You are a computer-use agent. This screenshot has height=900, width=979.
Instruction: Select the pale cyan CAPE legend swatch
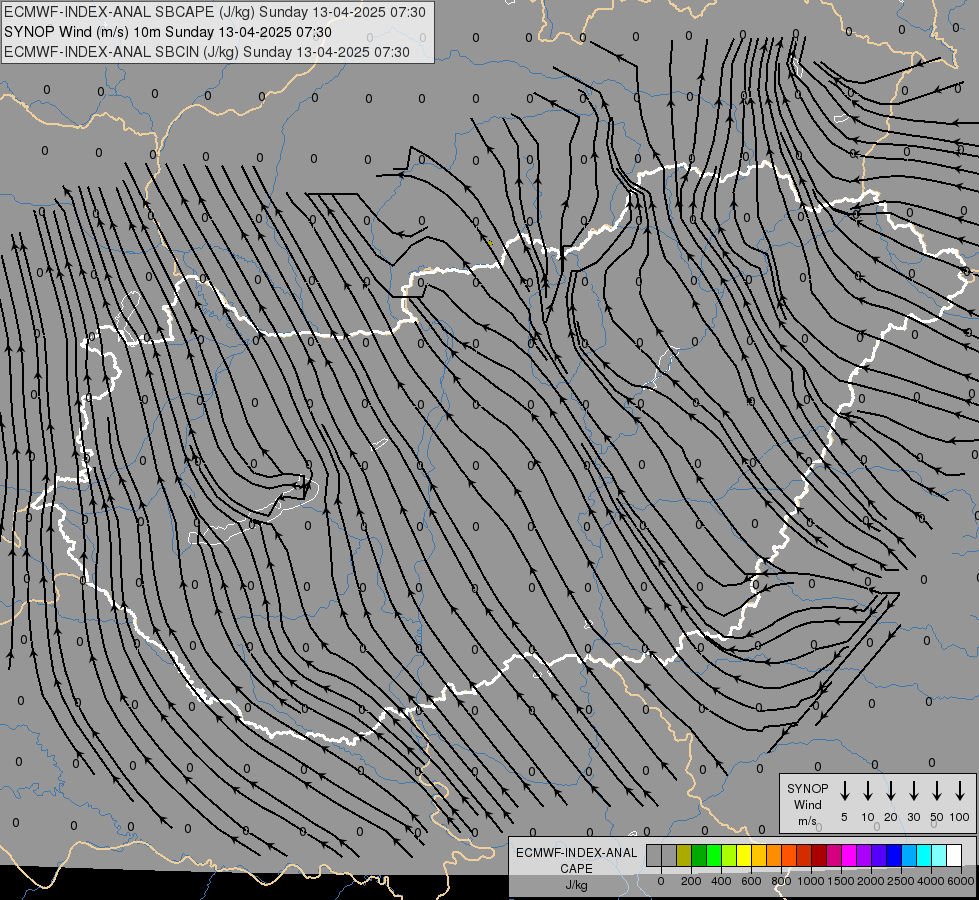(x=940, y=855)
